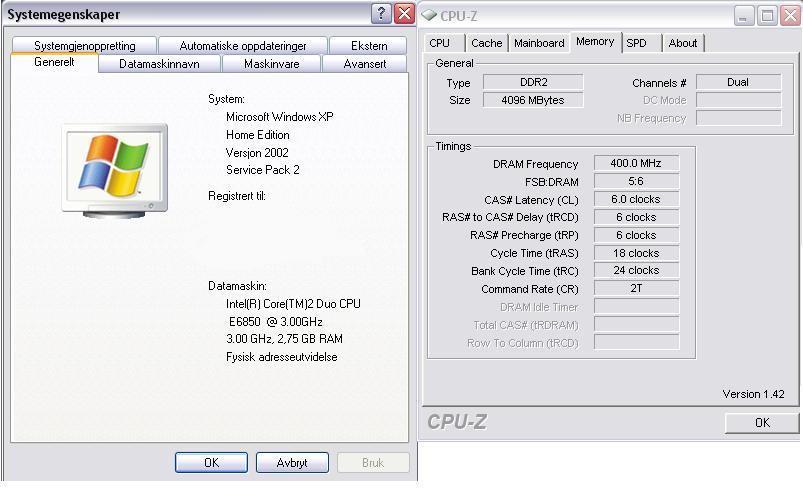
Task: Click the help question mark button in Systemegenskaper
Action: [x=381, y=14]
